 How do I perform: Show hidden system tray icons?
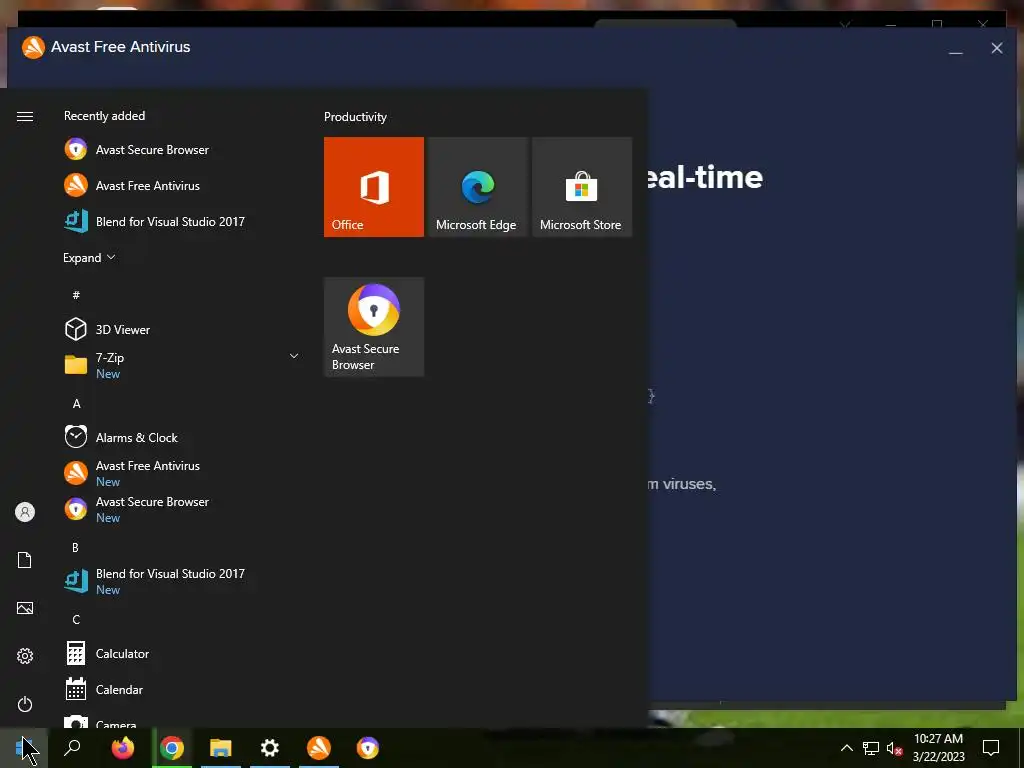point(846,748)
